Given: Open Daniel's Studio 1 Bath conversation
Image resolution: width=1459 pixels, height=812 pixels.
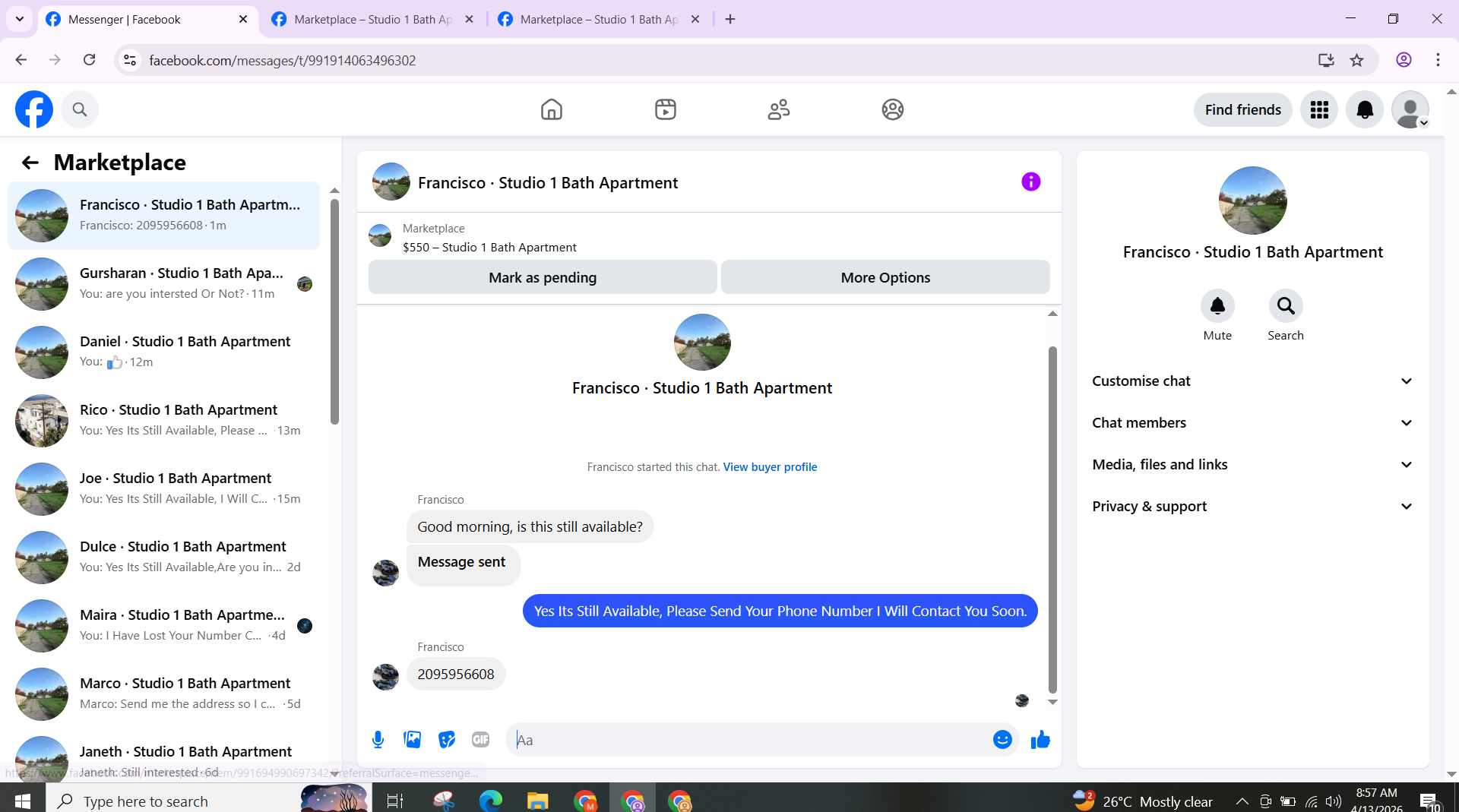Looking at the screenshot, I should point(163,352).
